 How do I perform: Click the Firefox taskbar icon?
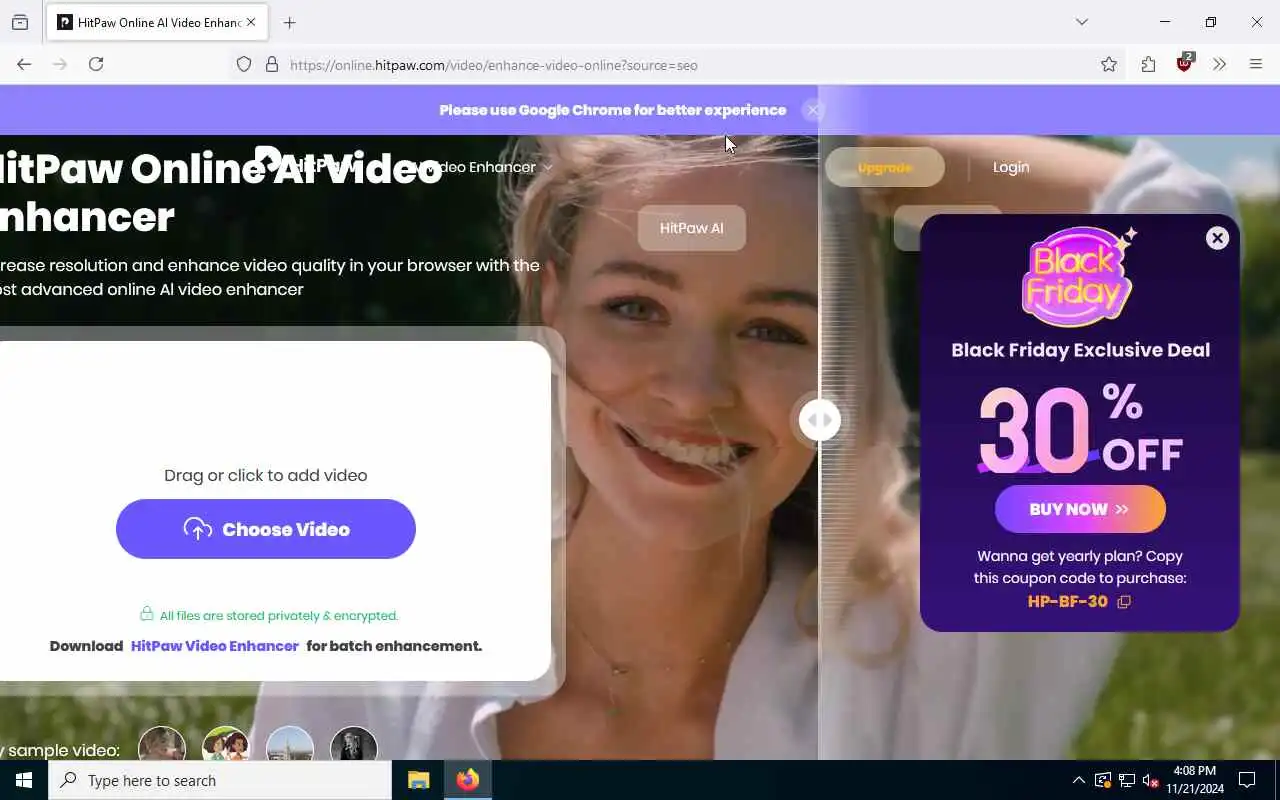pyautogui.click(x=468, y=780)
